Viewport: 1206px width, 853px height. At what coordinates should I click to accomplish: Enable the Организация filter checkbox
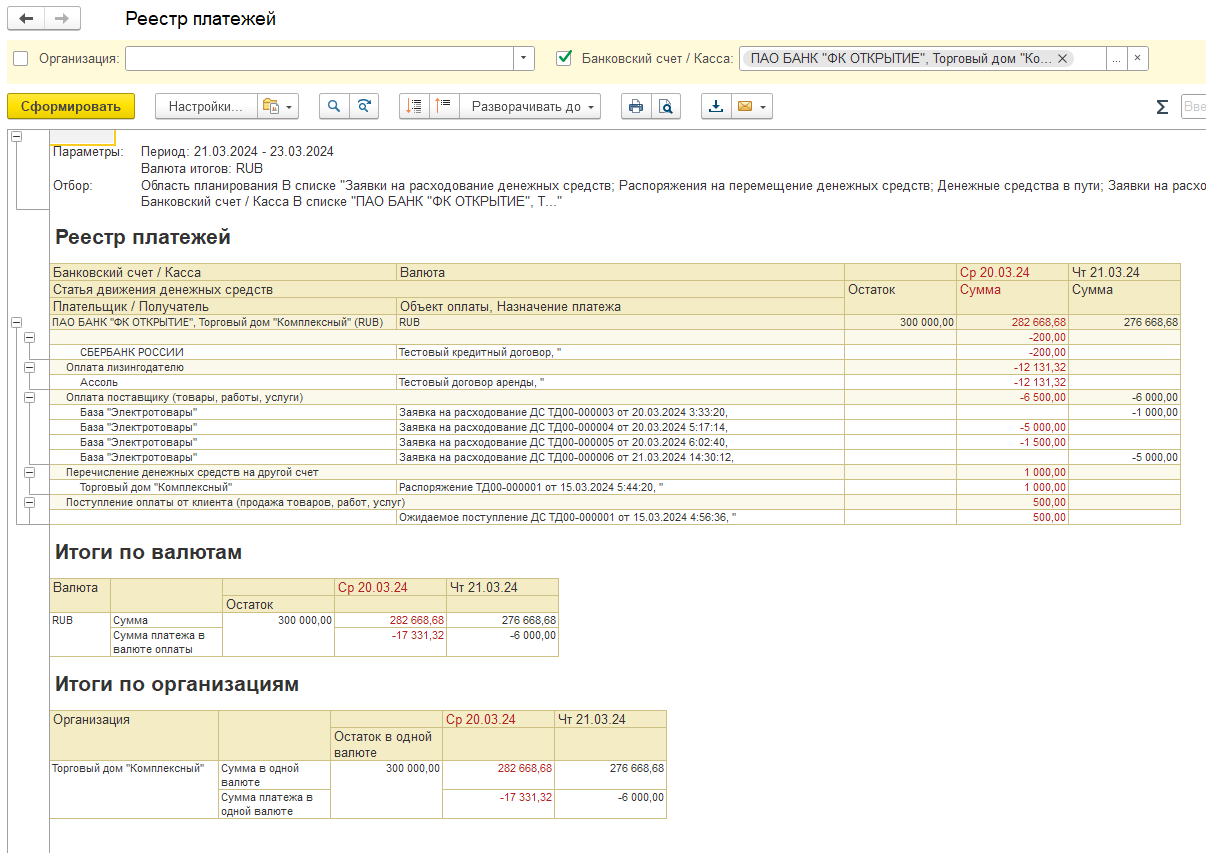click(21, 59)
